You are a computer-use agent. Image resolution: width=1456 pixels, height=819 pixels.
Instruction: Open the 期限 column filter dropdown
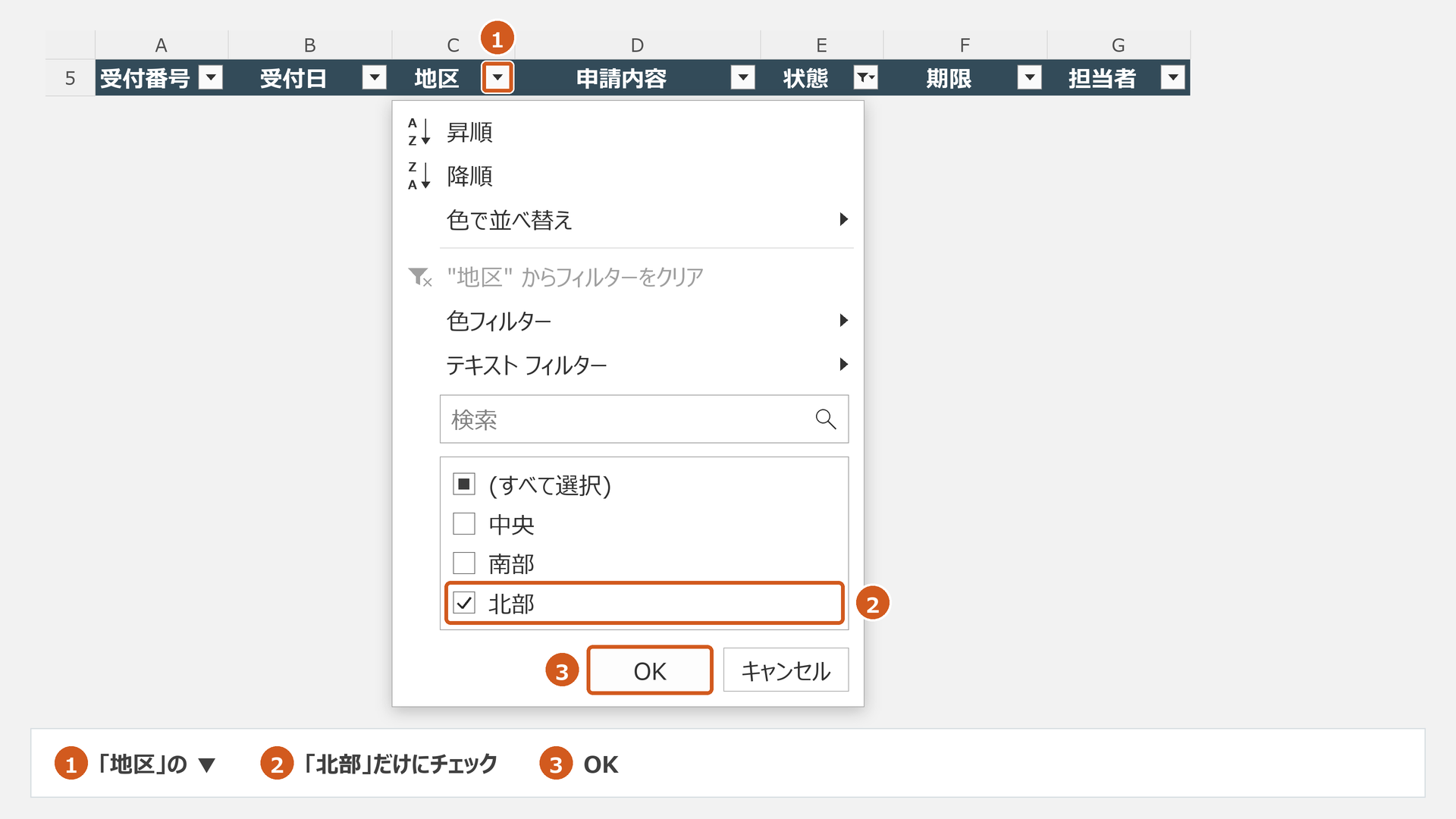(x=1030, y=77)
